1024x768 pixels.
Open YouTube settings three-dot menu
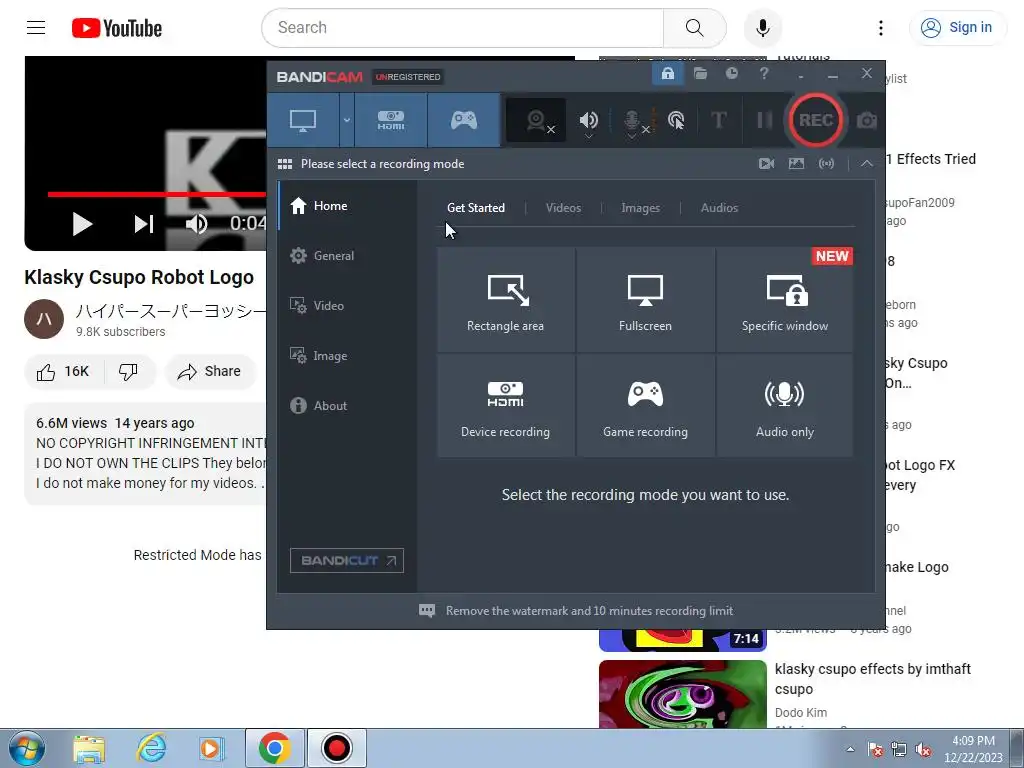[x=880, y=27]
